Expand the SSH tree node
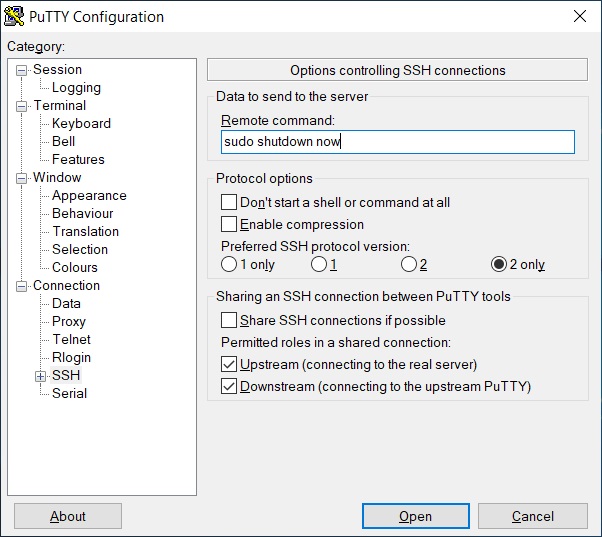This screenshot has height=537, width=602. pos(40,376)
